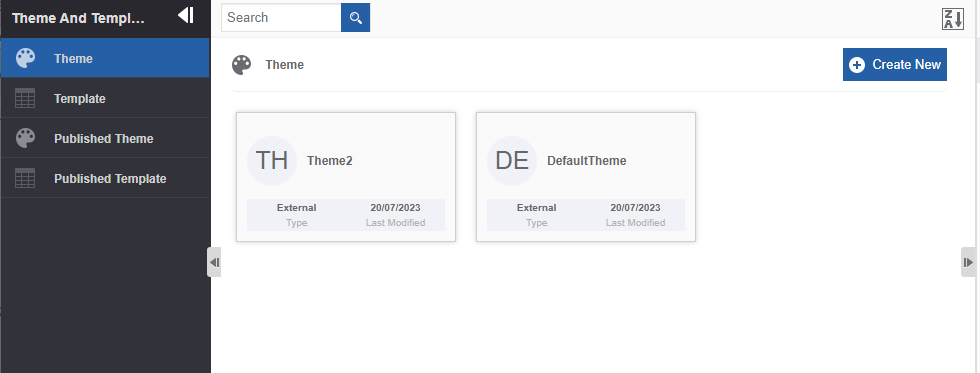Click the grid icon beside Template
This screenshot has height=373, width=980.
tap(25, 98)
